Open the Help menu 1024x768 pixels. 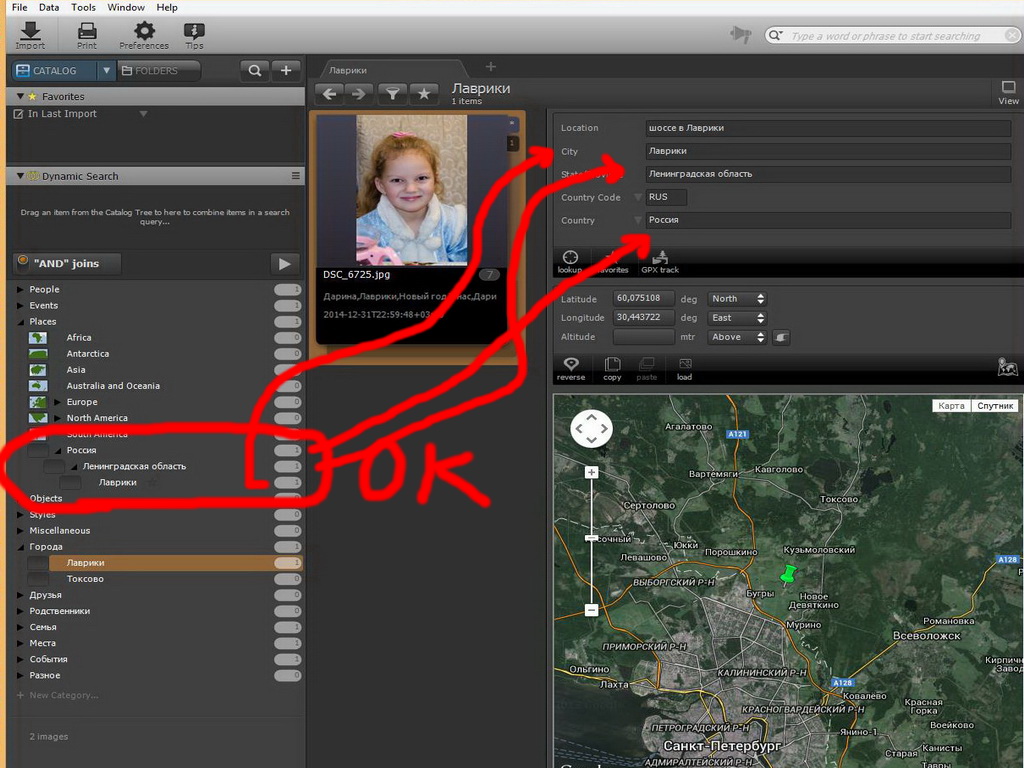click(167, 7)
